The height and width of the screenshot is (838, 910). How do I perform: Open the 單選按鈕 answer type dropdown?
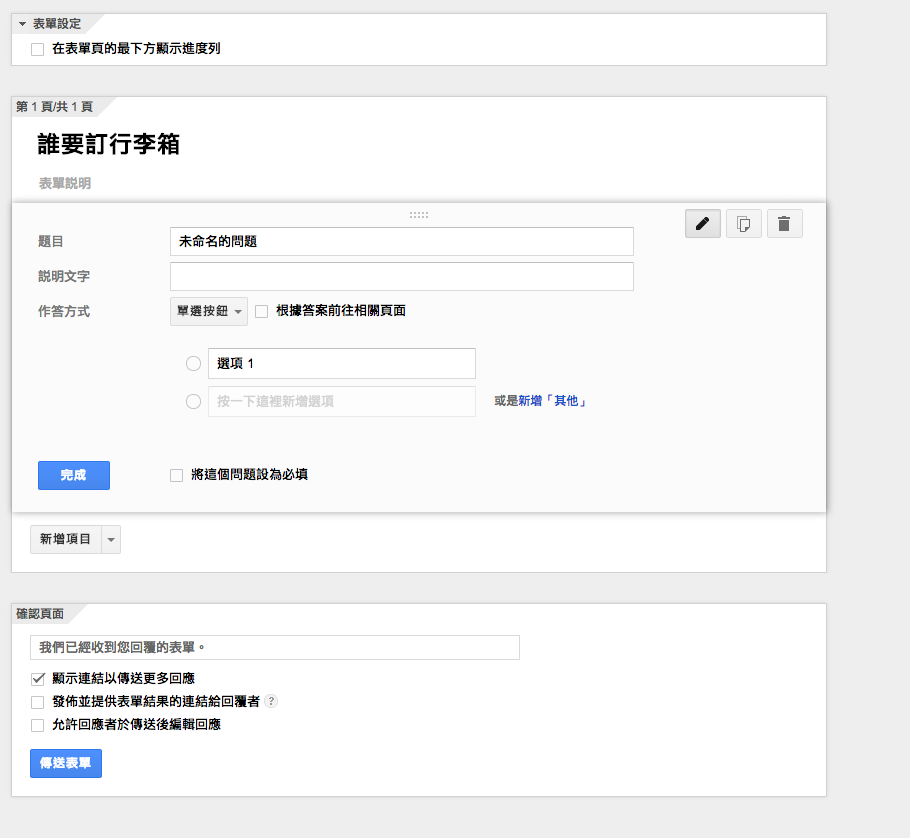click(x=209, y=311)
